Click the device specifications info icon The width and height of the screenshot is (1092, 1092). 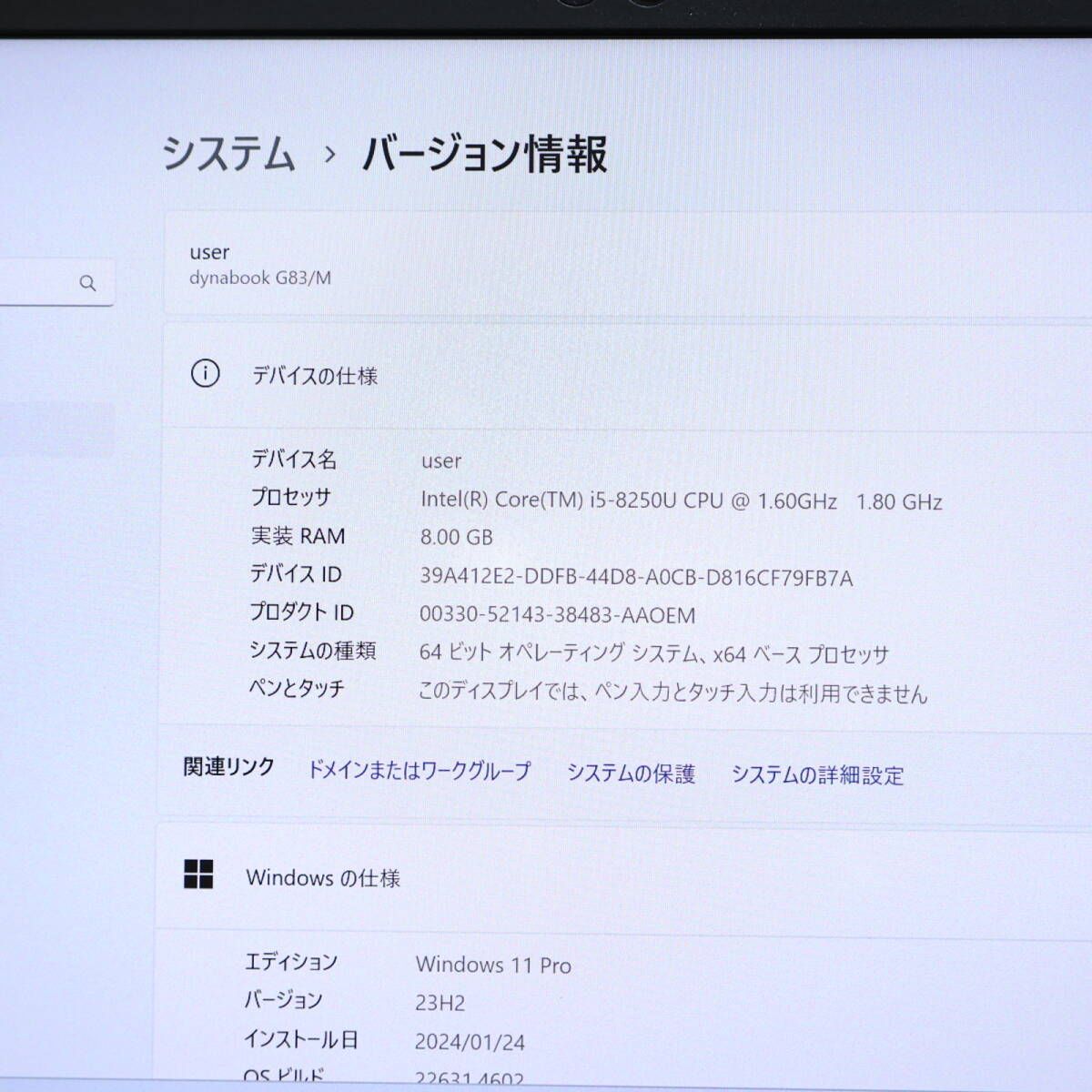point(206,373)
